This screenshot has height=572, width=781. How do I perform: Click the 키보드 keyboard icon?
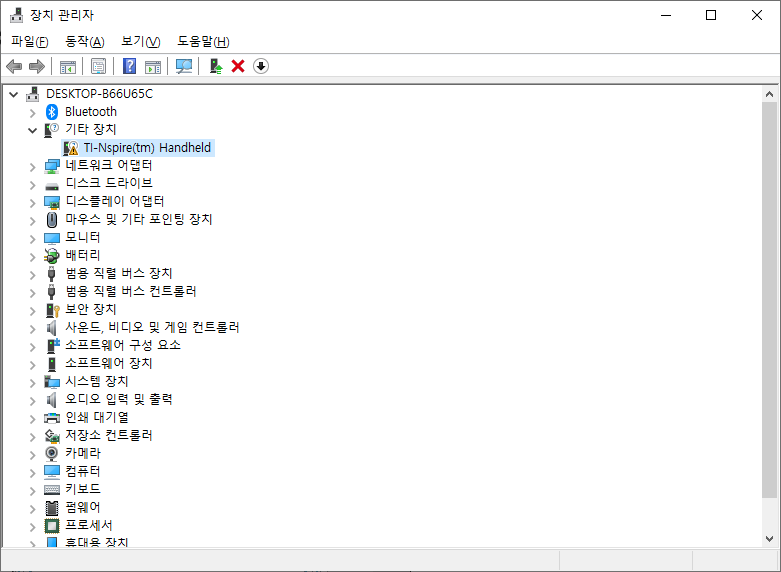(x=52, y=490)
